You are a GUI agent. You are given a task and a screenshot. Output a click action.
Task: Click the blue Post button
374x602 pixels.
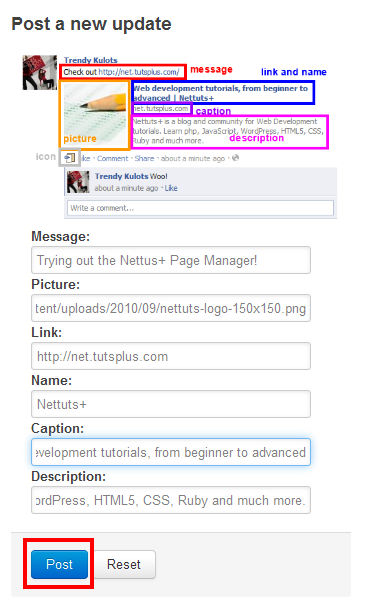pyautogui.click(x=60, y=564)
